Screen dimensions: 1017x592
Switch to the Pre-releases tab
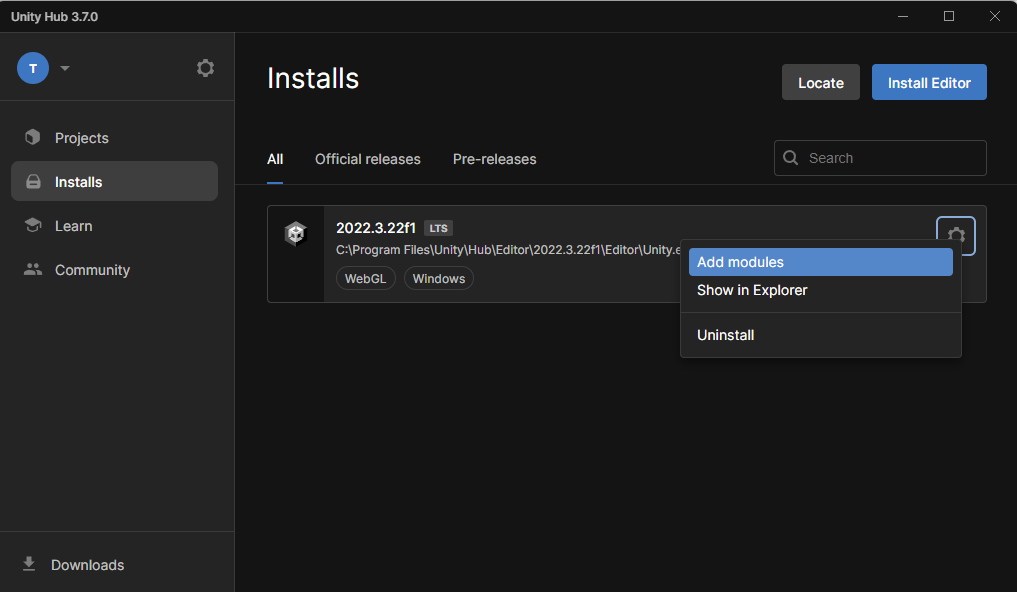click(494, 159)
